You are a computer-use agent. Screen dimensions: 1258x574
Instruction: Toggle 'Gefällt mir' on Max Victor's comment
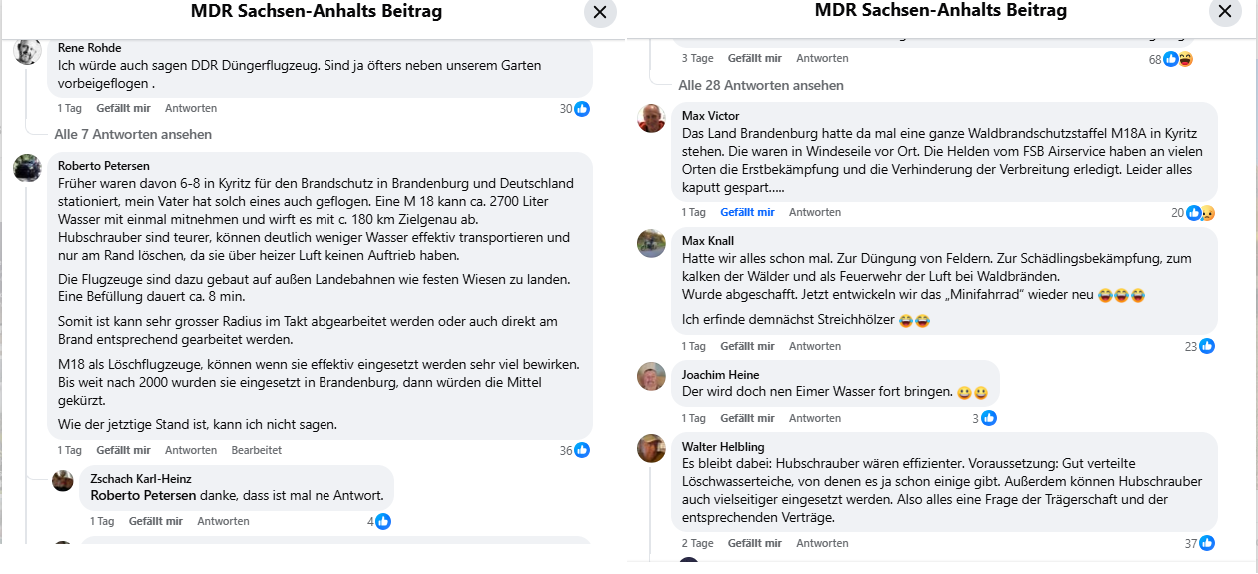(747, 212)
